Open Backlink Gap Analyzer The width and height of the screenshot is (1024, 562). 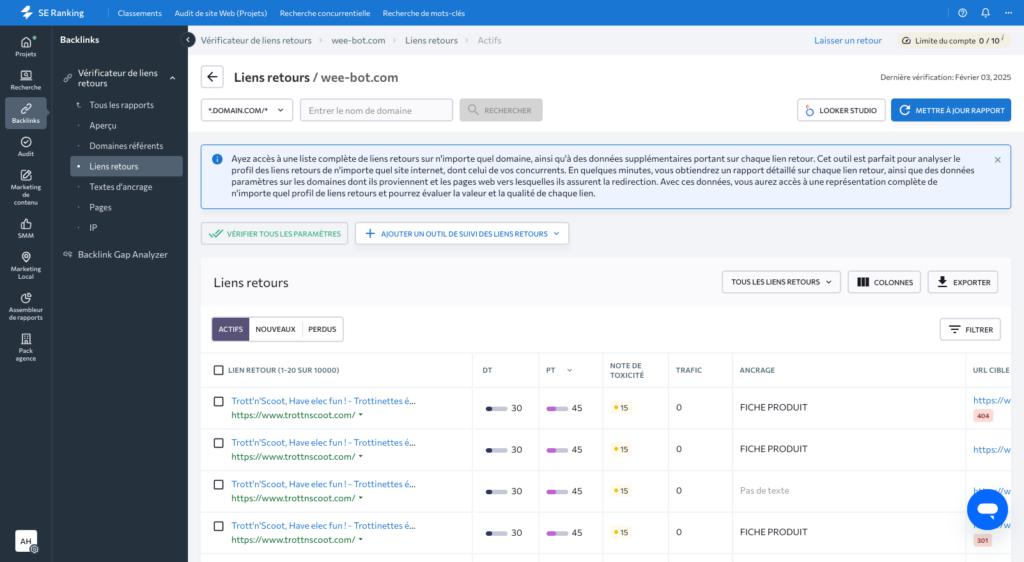122,255
